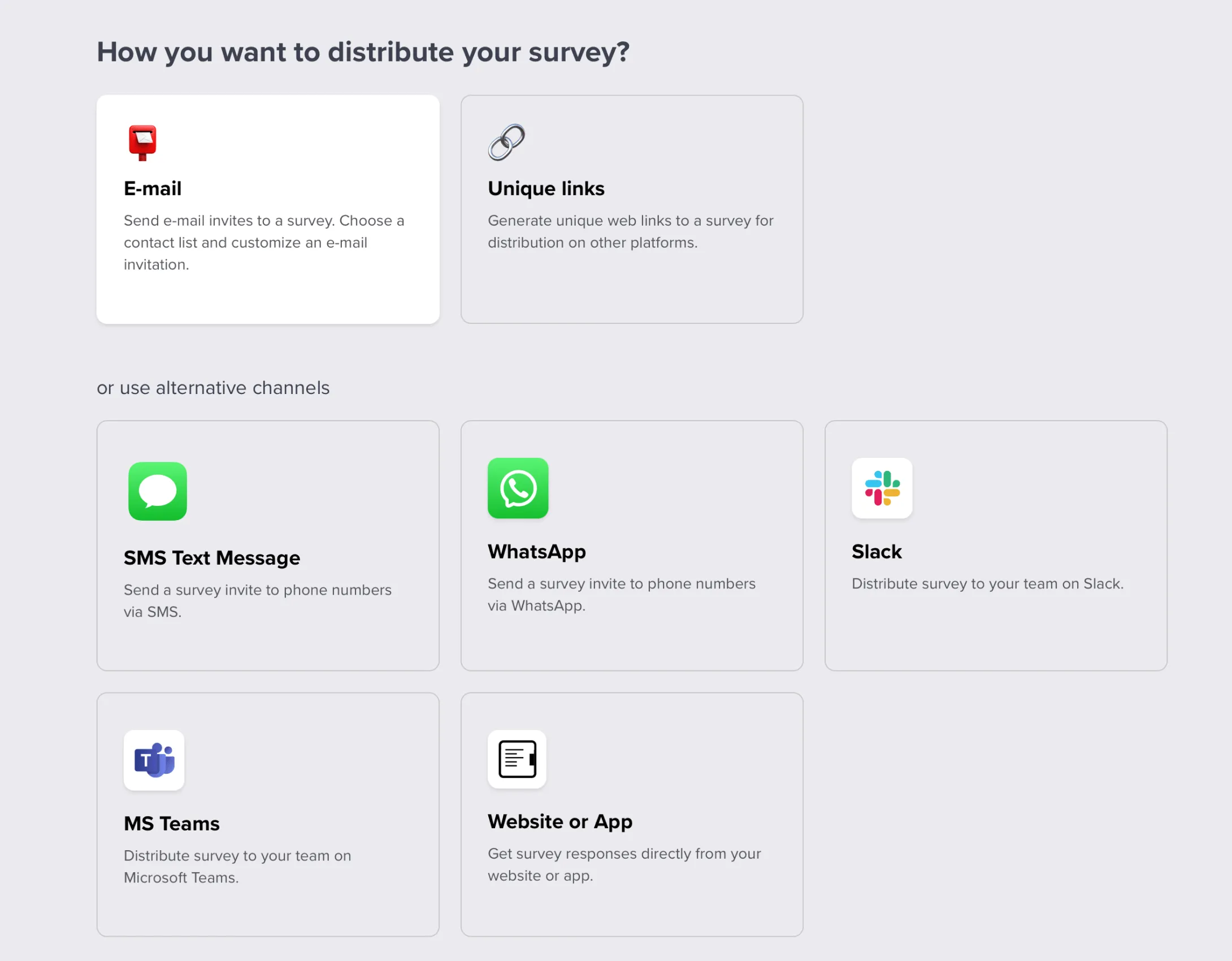Image resolution: width=1232 pixels, height=961 pixels.
Task: Click the Unique links heading label
Action: 546,188
